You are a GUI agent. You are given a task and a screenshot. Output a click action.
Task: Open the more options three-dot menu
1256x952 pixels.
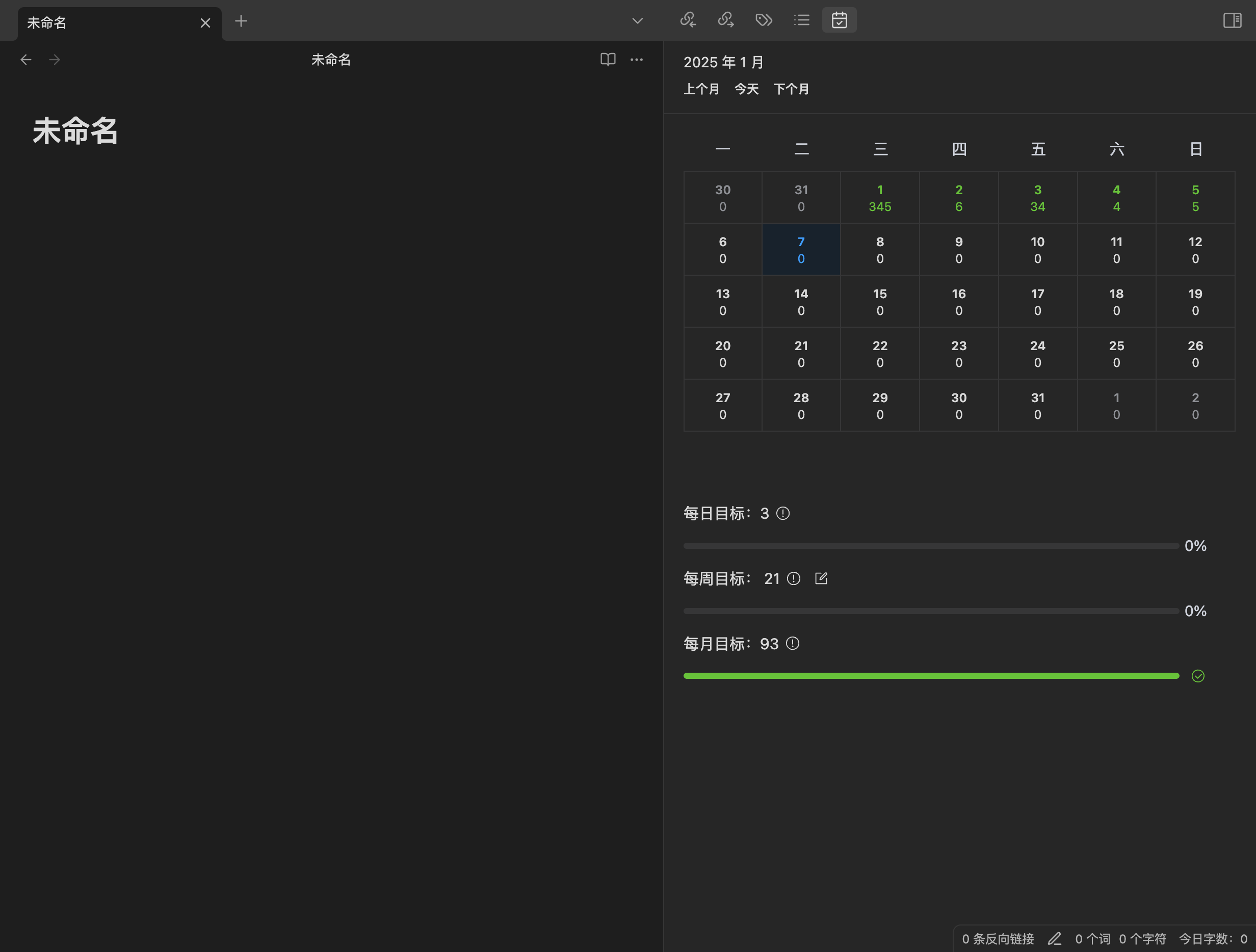637,60
